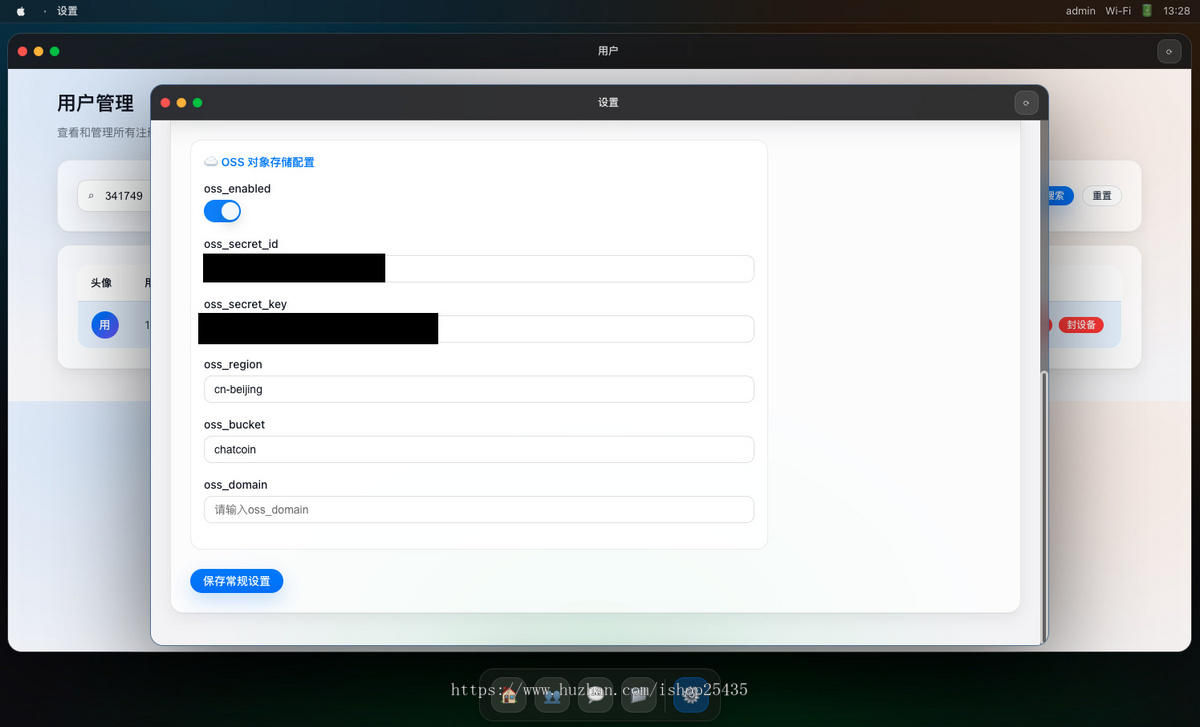Click the 341749 search field in 用户 window
This screenshot has height=727, width=1200.
[x=115, y=196]
